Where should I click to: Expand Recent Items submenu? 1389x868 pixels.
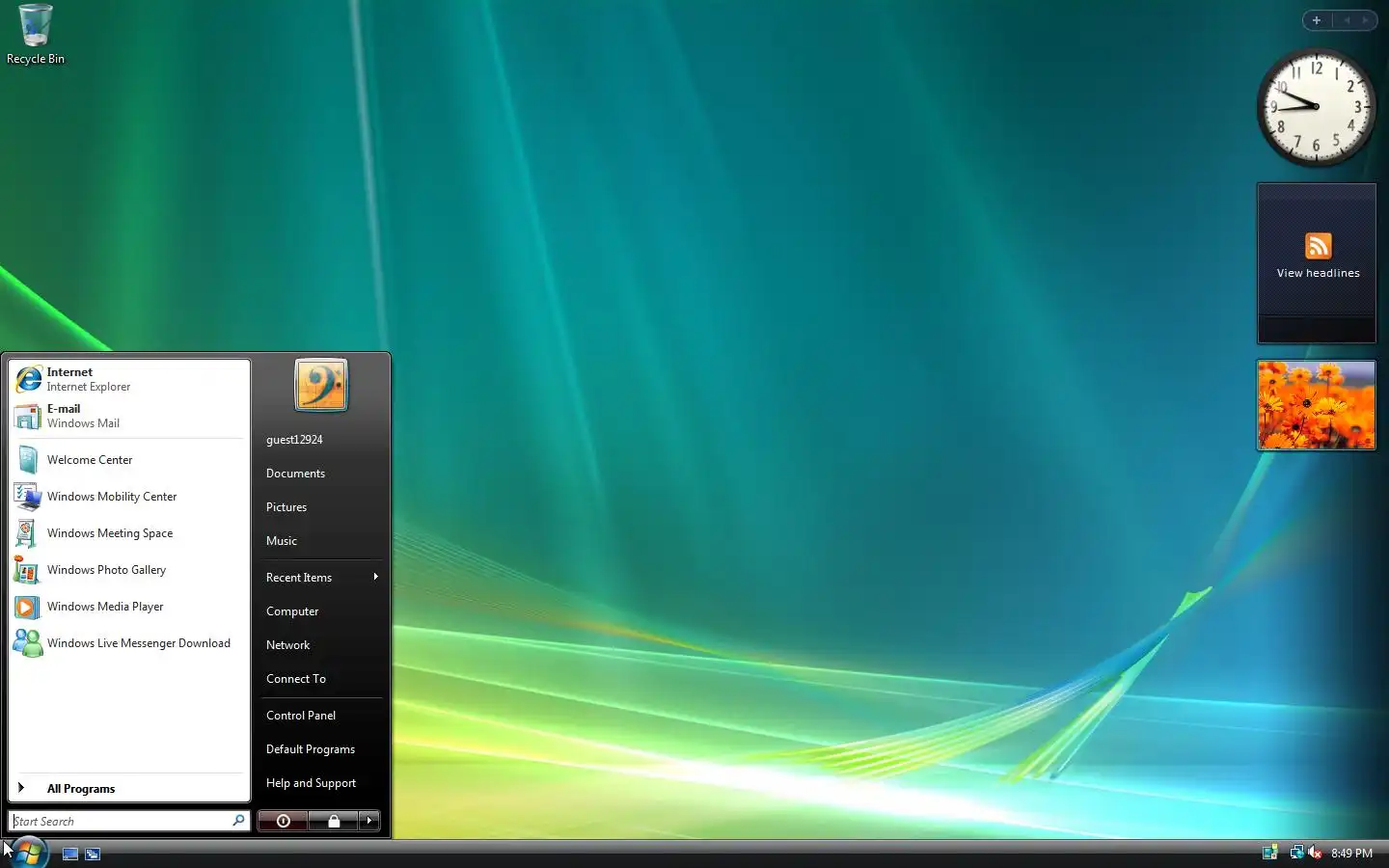click(x=322, y=577)
